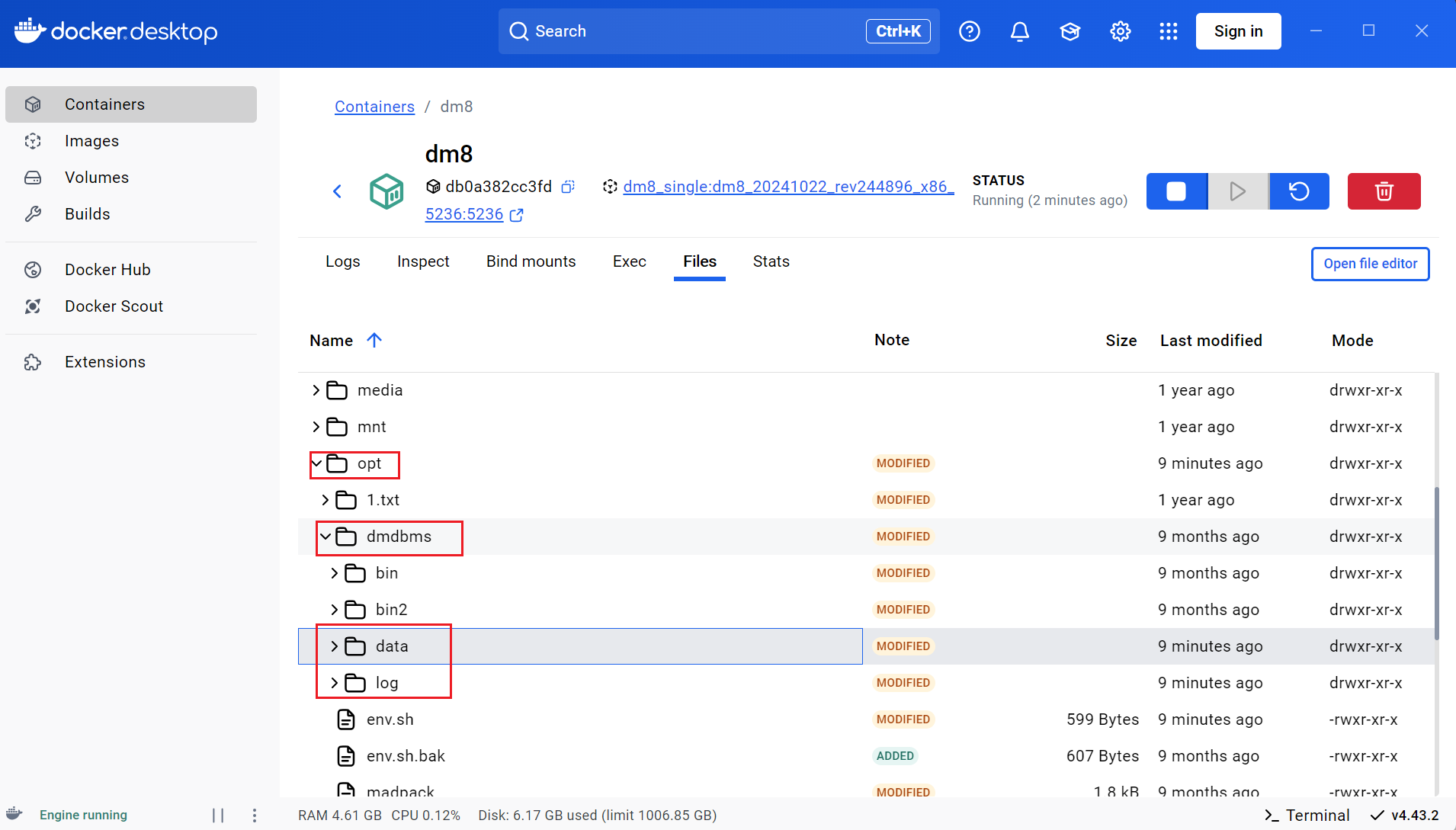This screenshot has height=830, width=1456.
Task: Sort by Size column header
Action: [1121, 341]
